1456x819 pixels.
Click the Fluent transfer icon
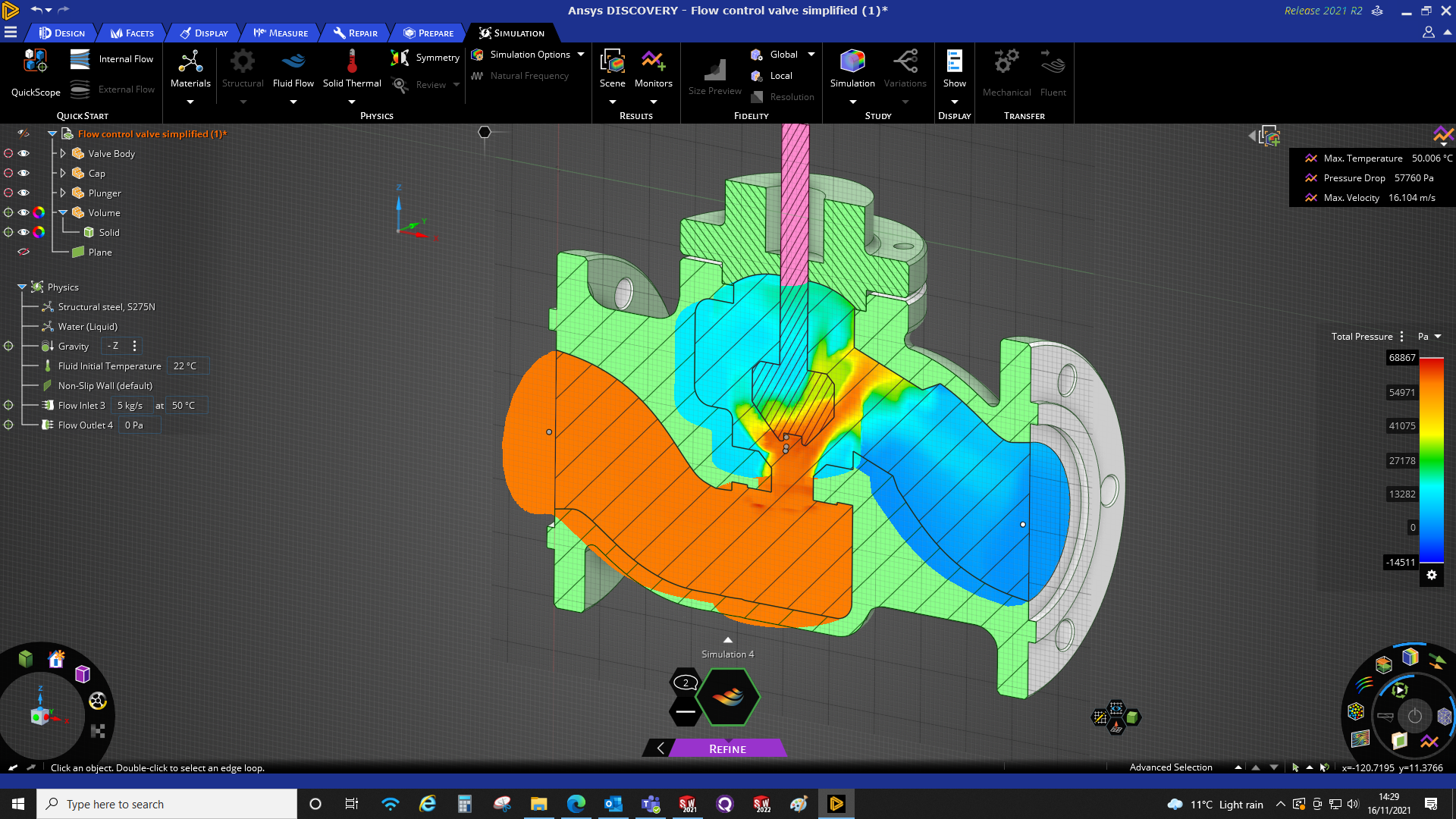1053,73
